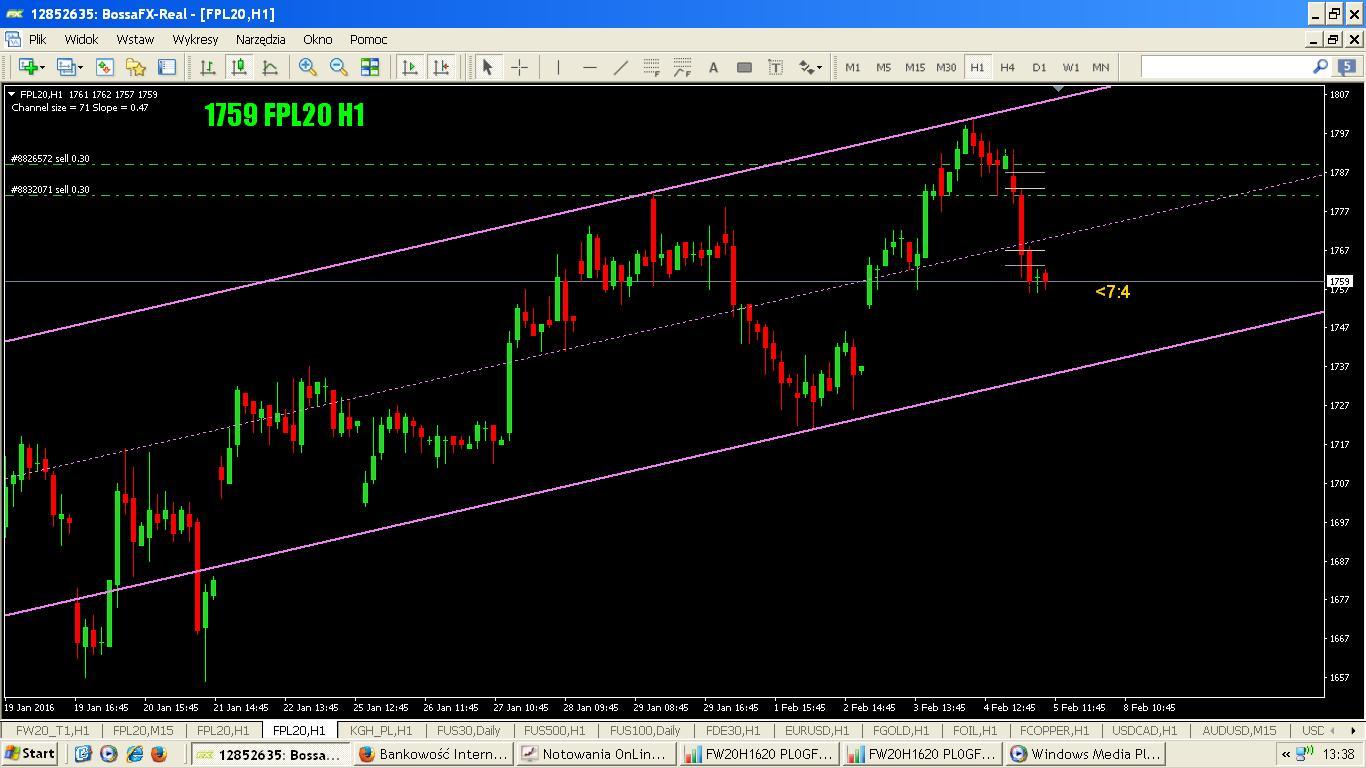Open the Okno menu

[x=317, y=39]
